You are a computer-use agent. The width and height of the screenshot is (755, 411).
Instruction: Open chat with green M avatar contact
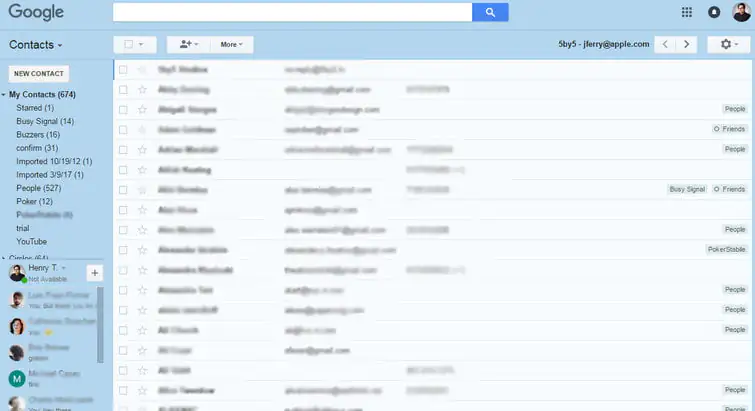click(x=17, y=379)
